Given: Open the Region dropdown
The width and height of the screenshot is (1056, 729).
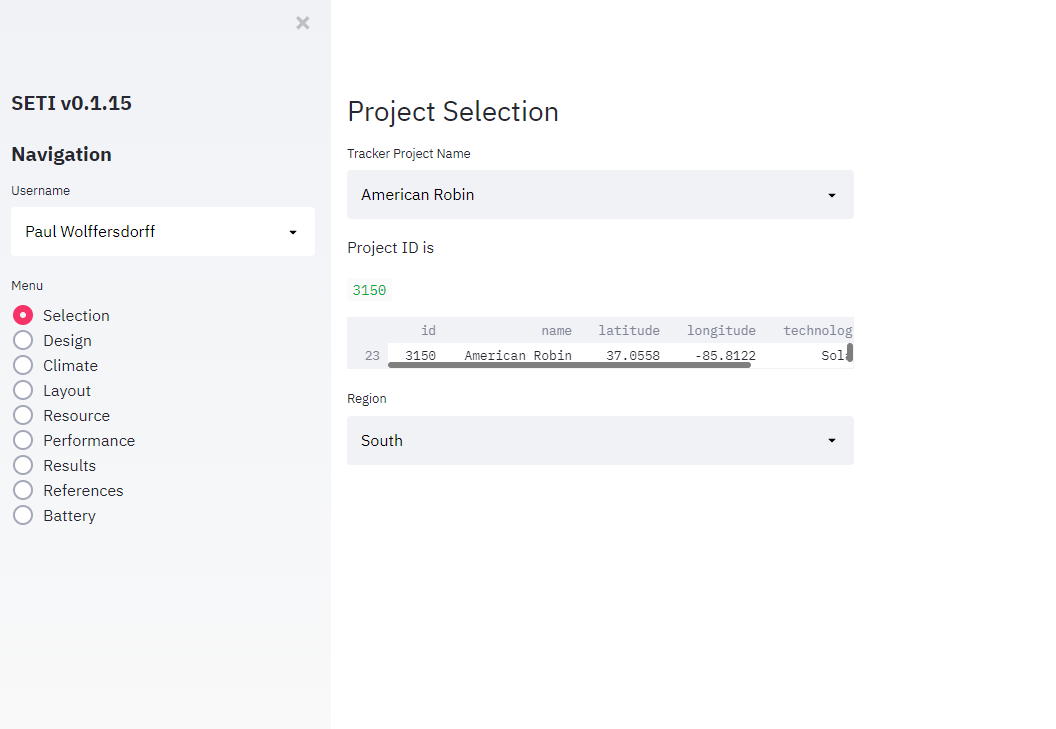Looking at the screenshot, I should pyautogui.click(x=600, y=440).
